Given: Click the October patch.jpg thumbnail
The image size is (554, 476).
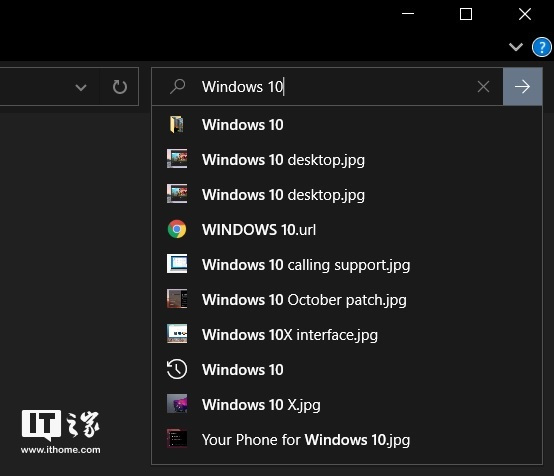Looking at the screenshot, I should pyautogui.click(x=177, y=299).
